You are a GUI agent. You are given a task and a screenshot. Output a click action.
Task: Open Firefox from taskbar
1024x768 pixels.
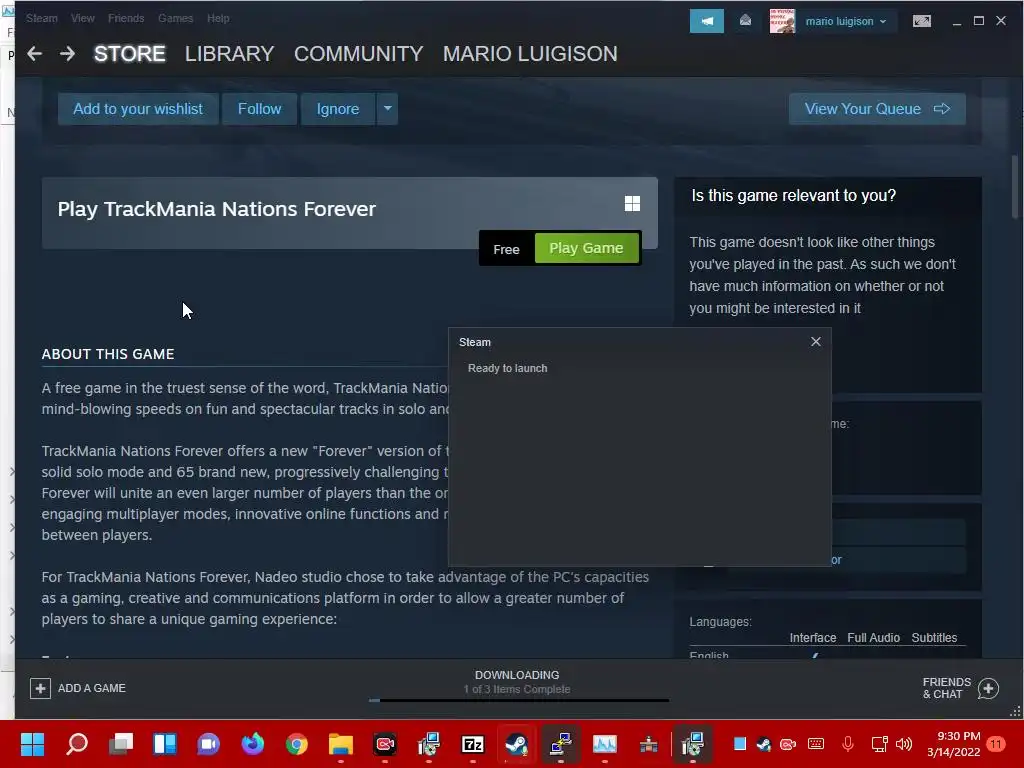tap(253, 744)
